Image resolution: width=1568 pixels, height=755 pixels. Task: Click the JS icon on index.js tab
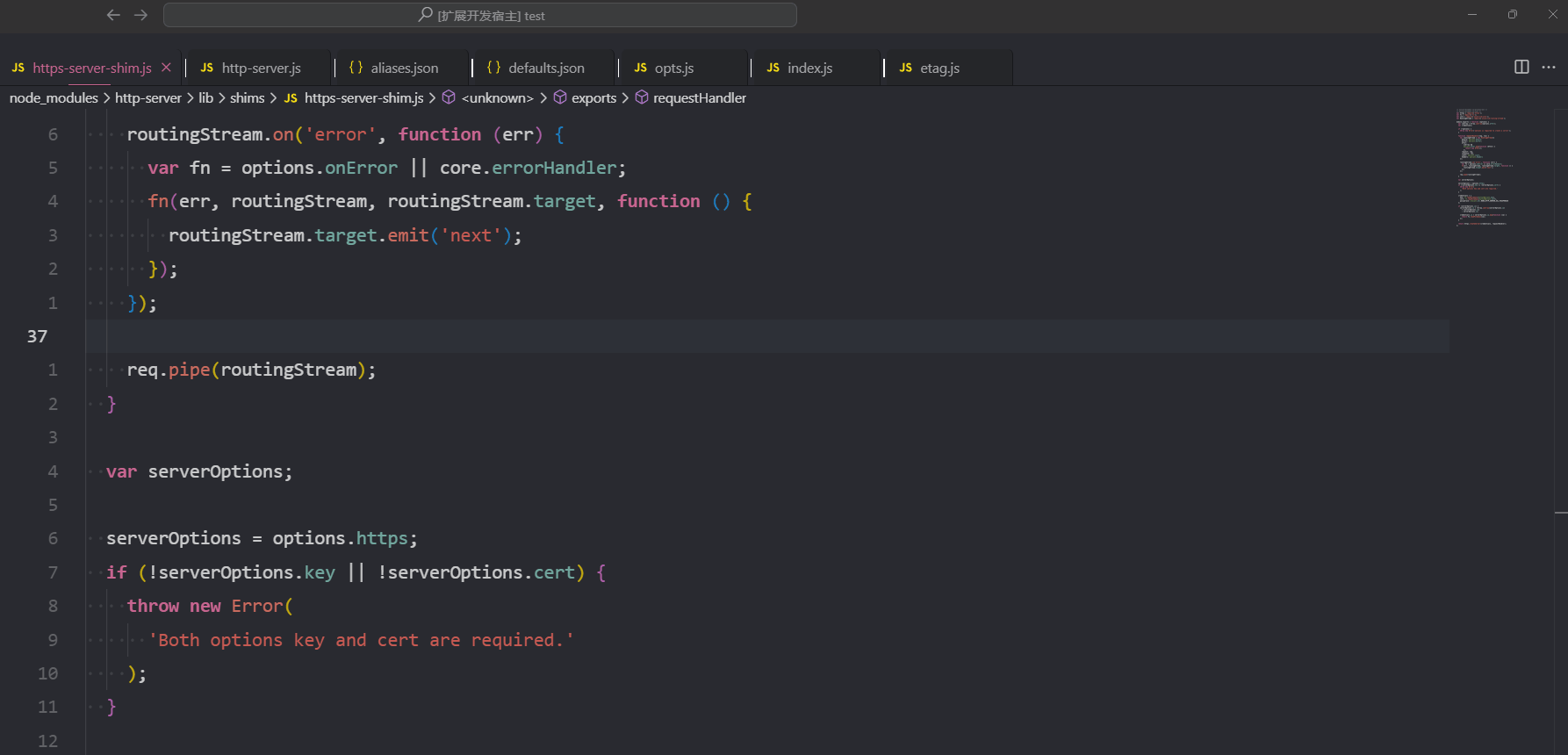(x=773, y=68)
